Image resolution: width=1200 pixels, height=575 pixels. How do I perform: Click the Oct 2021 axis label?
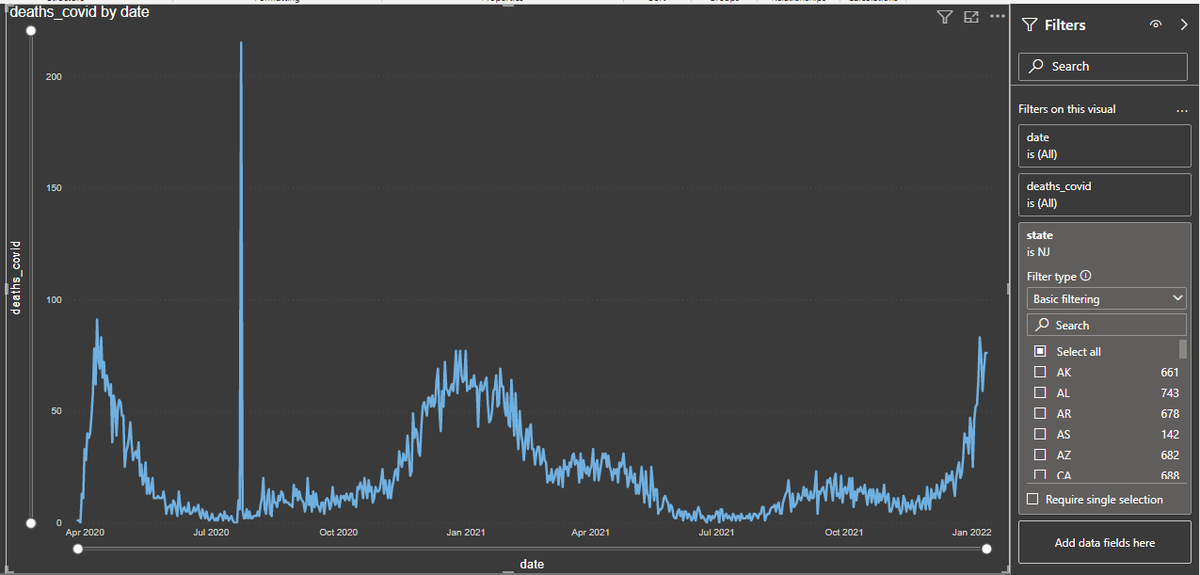(x=845, y=532)
